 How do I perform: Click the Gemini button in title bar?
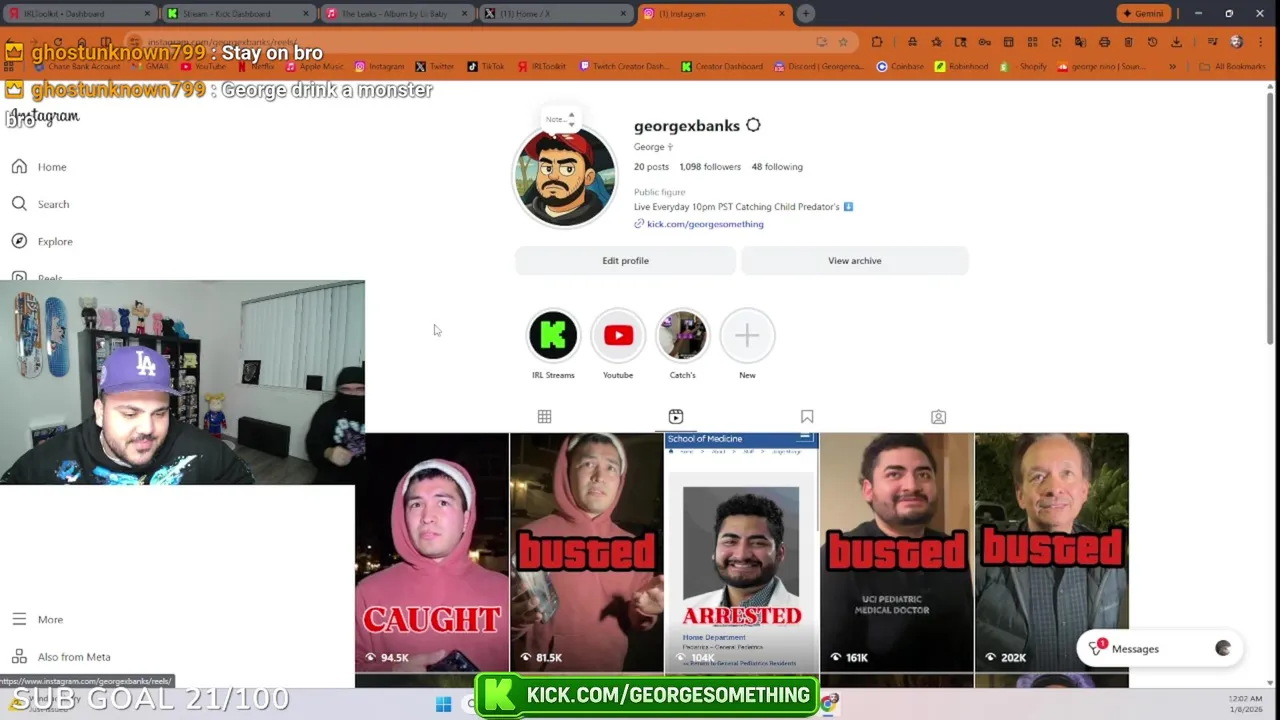[1143, 14]
